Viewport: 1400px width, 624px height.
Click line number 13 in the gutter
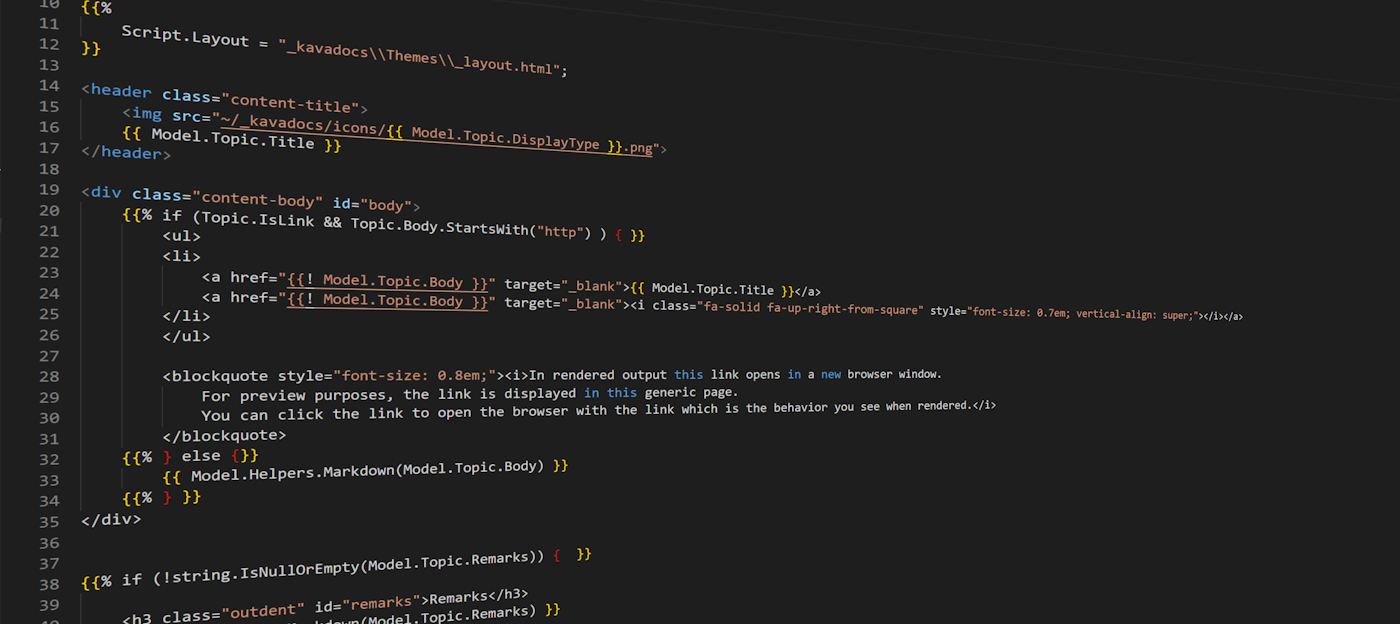(48, 65)
